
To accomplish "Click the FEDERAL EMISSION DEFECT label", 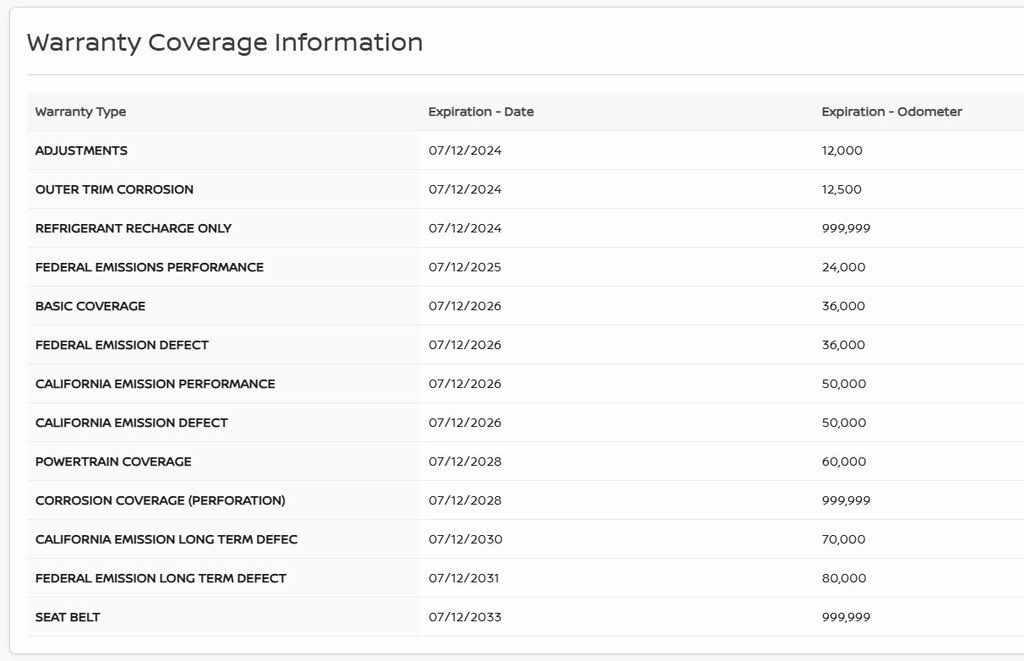I will click(x=122, y=346).
